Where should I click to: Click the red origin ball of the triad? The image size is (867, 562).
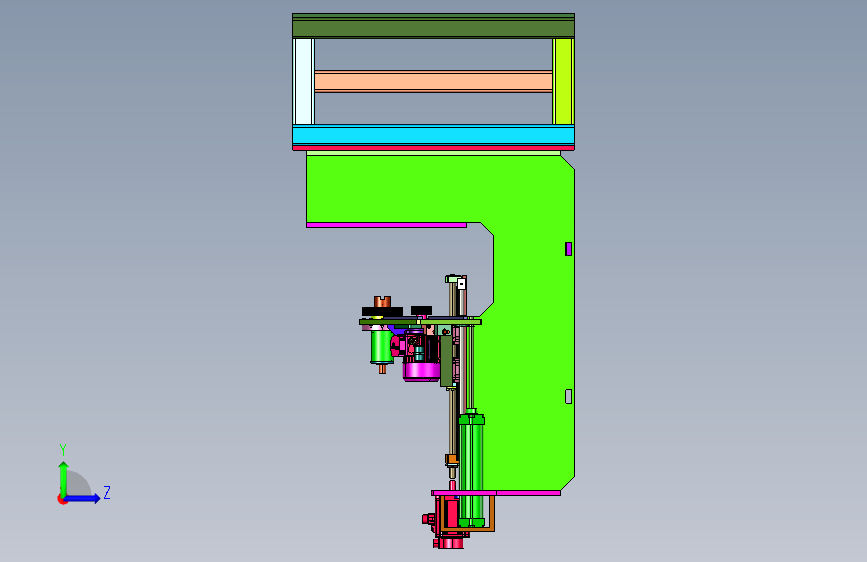pyautogui.click(x=61, y=499)
